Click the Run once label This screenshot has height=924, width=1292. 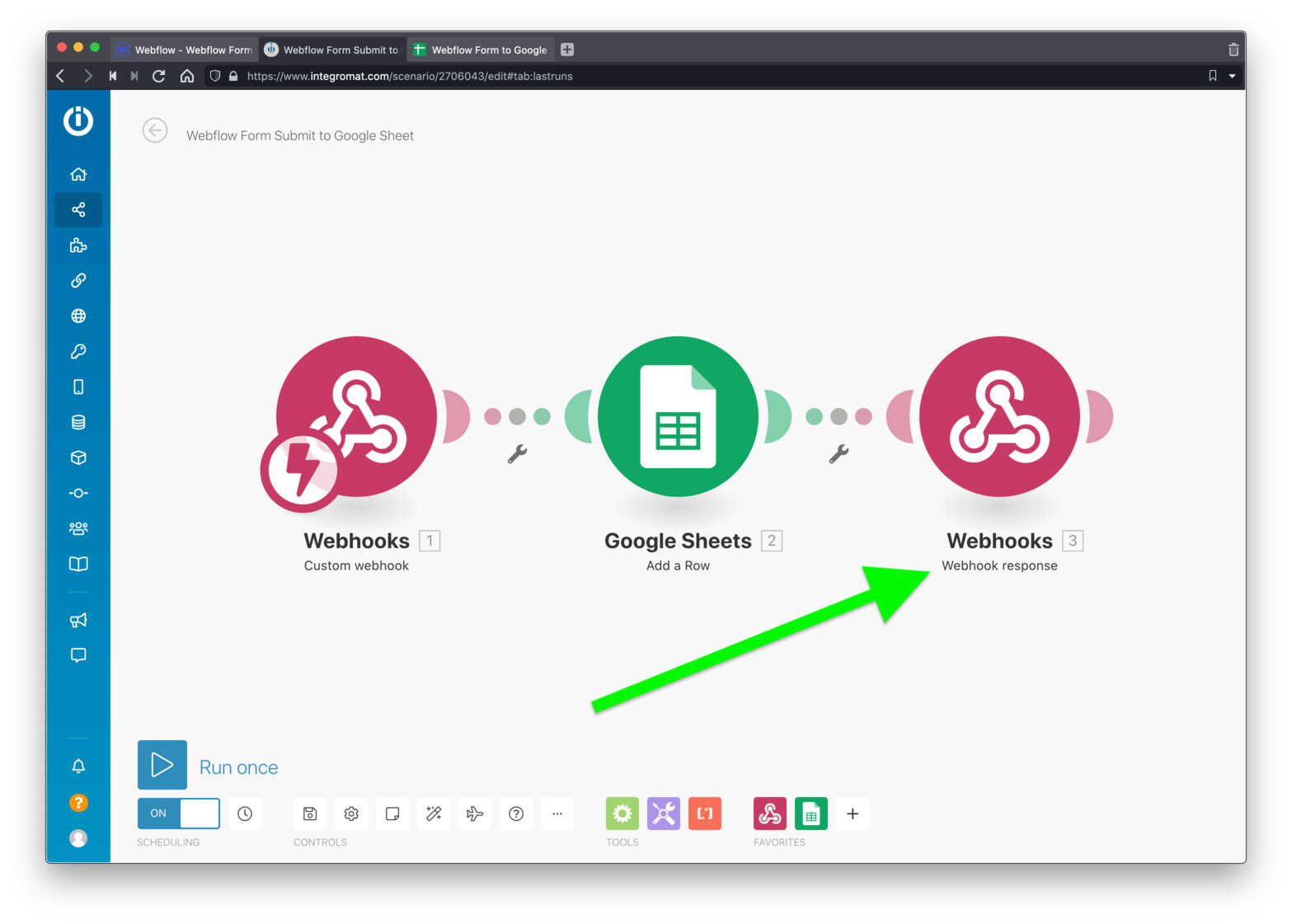click(x=238, y=767)
